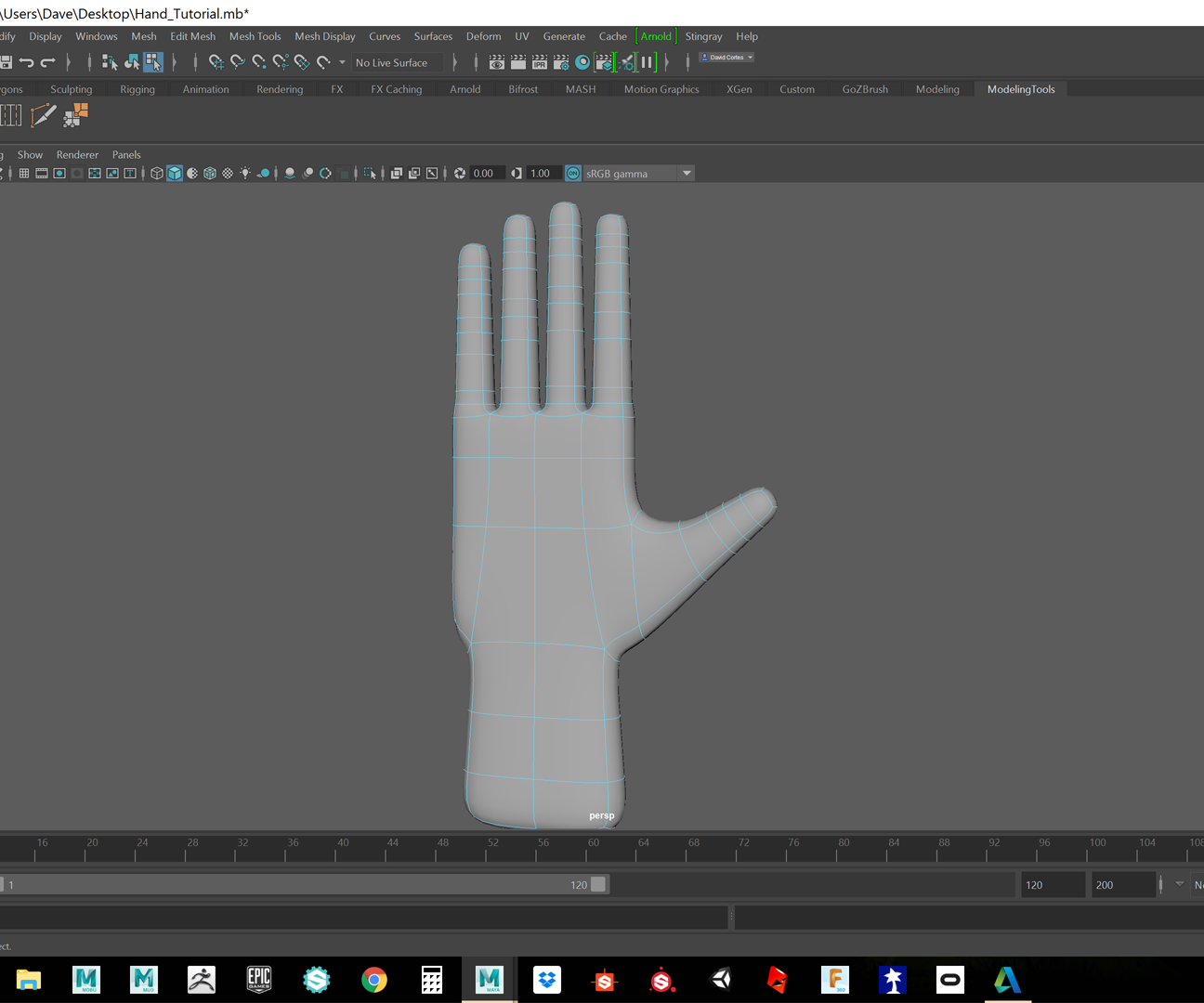1204x1003 pixels.
Task: Open the snap options dropdown arrow
Action: tap(342, 62)
